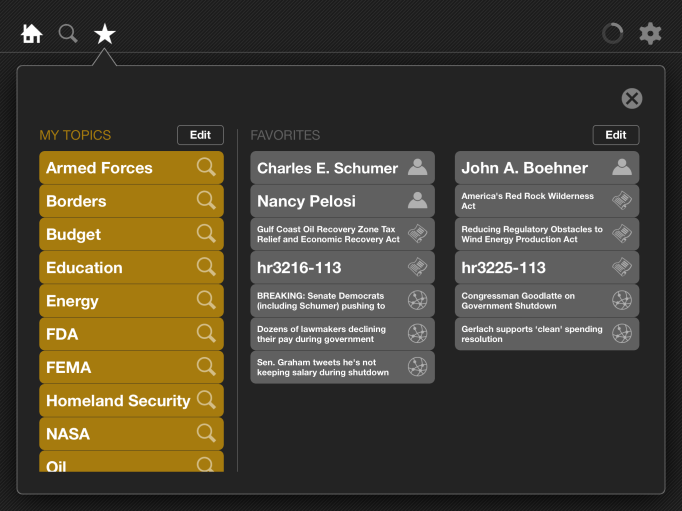Search the Armed Forces topic magnifier
The height and width of the screenshot is (511, 682).
(x=206, y=167)
